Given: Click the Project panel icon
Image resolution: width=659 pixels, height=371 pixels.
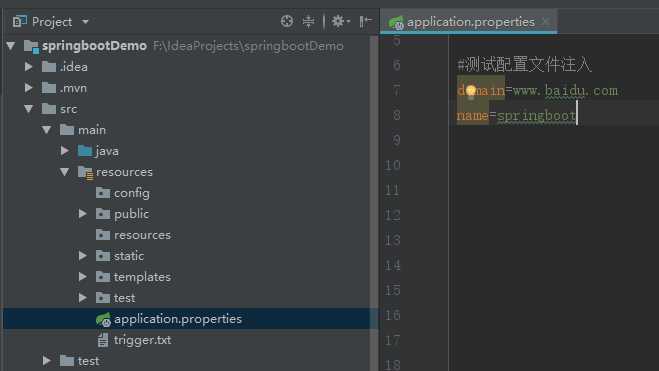Looking at the screenshot, I should (x=19, y=21).
